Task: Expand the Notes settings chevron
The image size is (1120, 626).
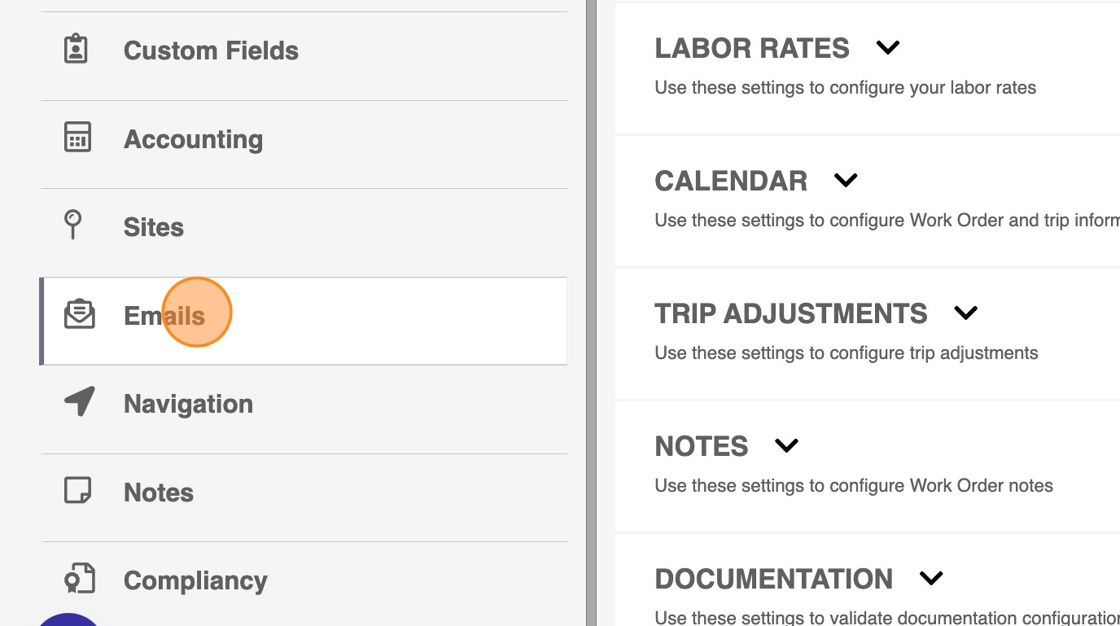Action: (787, 446)
